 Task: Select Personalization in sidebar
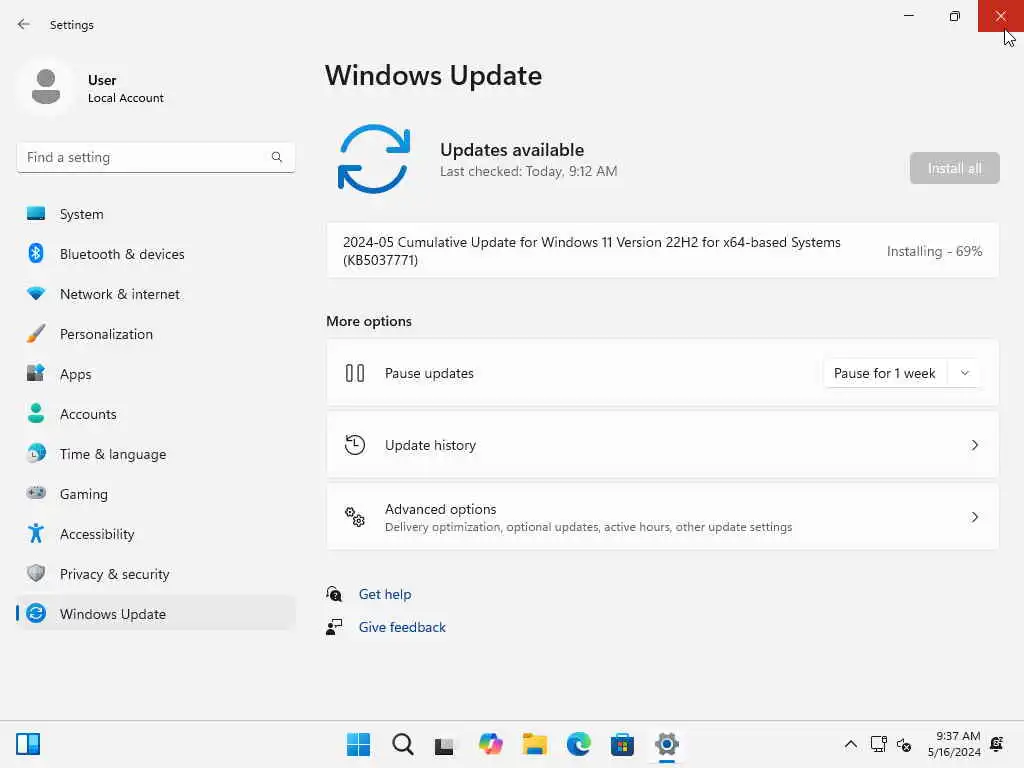coord(155,334)
